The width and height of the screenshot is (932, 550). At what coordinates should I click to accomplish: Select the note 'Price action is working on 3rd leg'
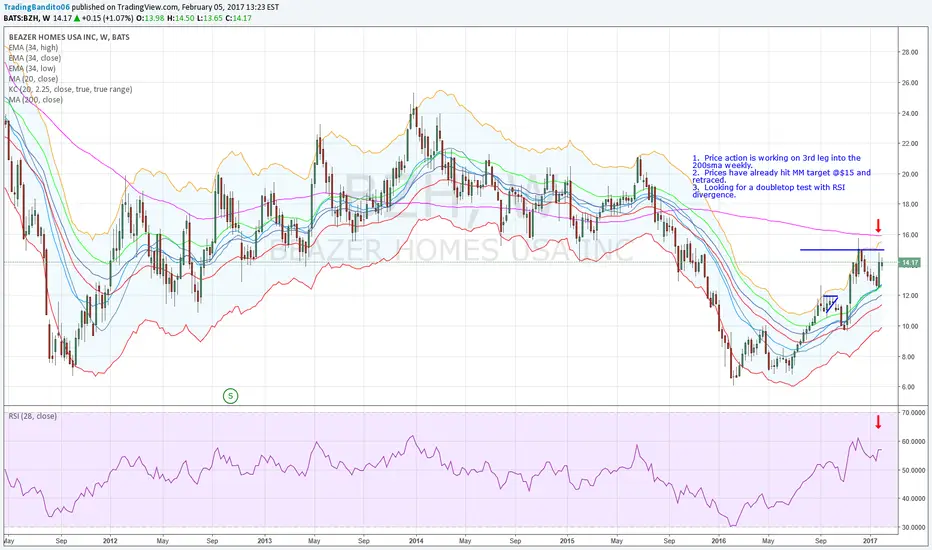coord(776,161)
